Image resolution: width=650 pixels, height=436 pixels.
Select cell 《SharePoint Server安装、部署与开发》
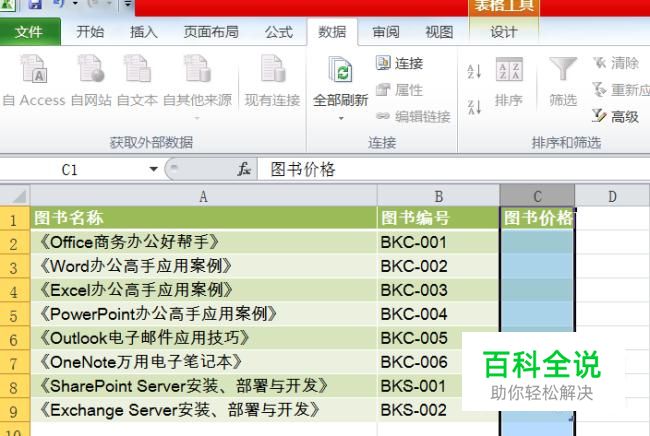pyautogui.click(x=203, y=386)
